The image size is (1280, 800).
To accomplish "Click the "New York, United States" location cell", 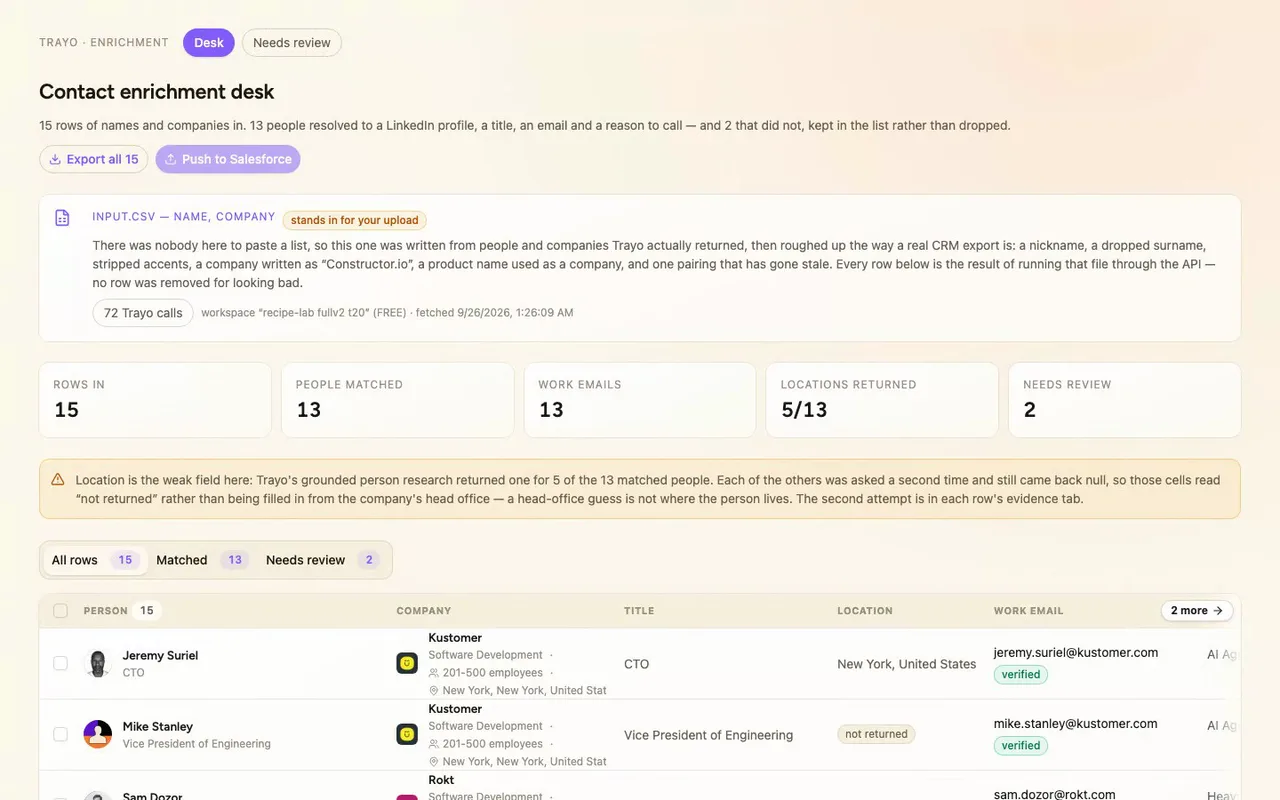I will [x=907, y=664].
